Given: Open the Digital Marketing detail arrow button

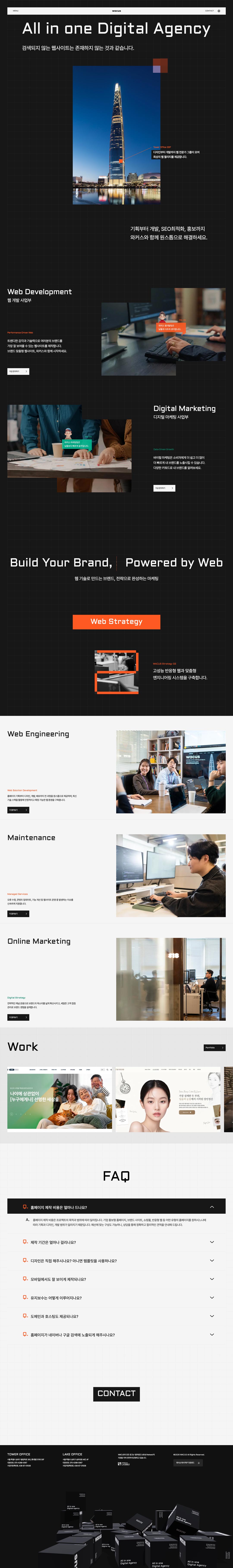Looking at the screenshot, I should [x=164, y=488].
